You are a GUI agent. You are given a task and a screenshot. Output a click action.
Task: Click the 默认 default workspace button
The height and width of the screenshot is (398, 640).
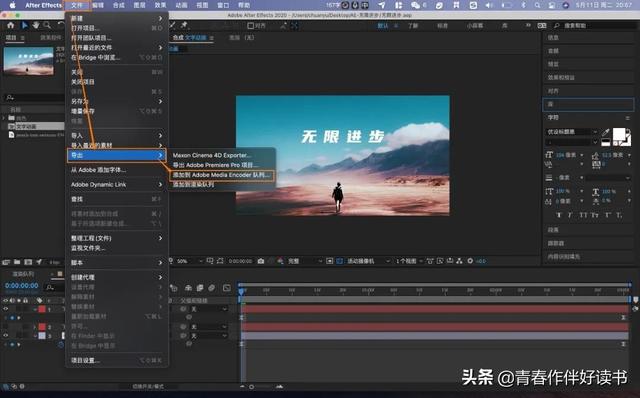[x=383, y=26]
